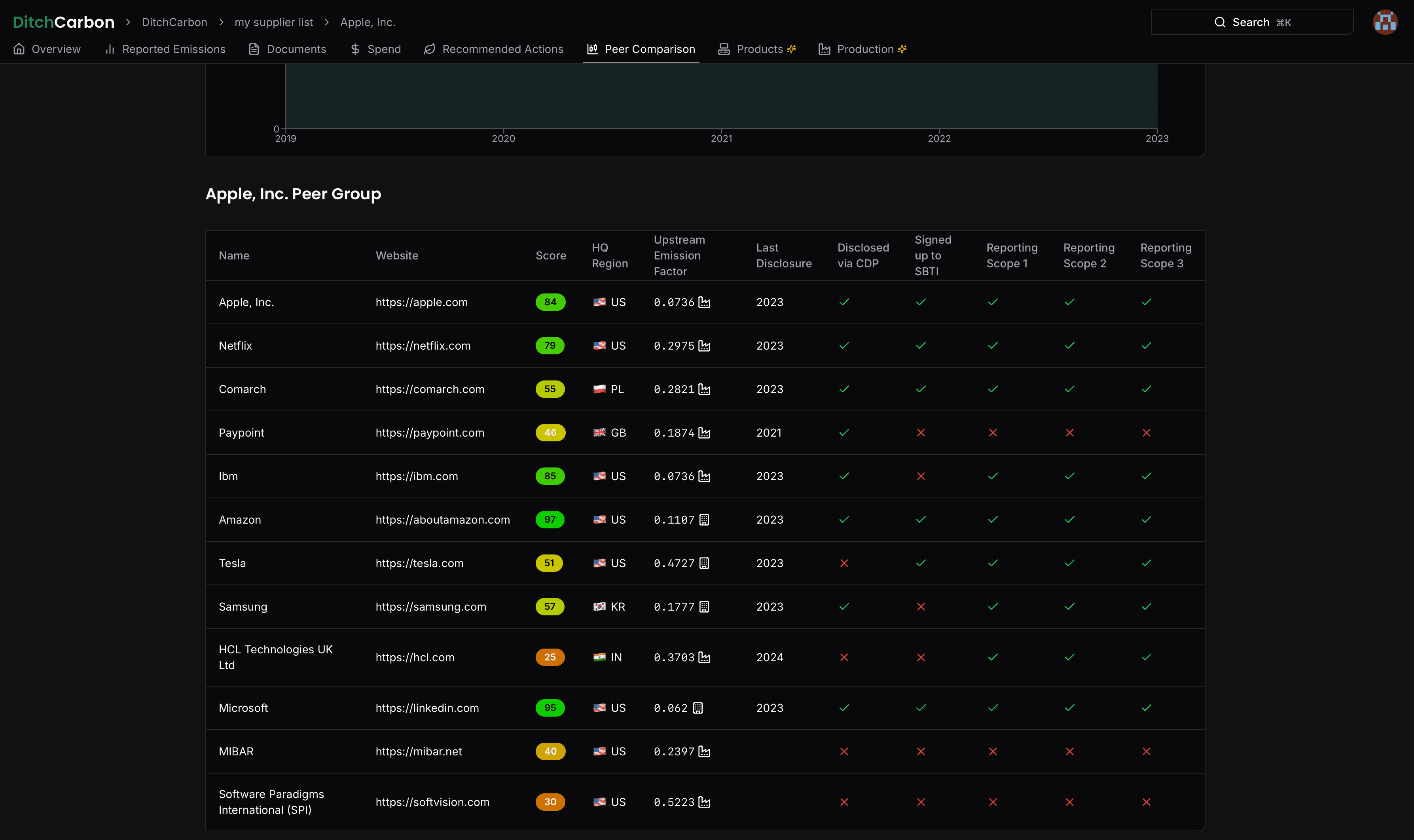Click the search magnifier icon
1414x840 pixels.
(x=1220, y=22)
